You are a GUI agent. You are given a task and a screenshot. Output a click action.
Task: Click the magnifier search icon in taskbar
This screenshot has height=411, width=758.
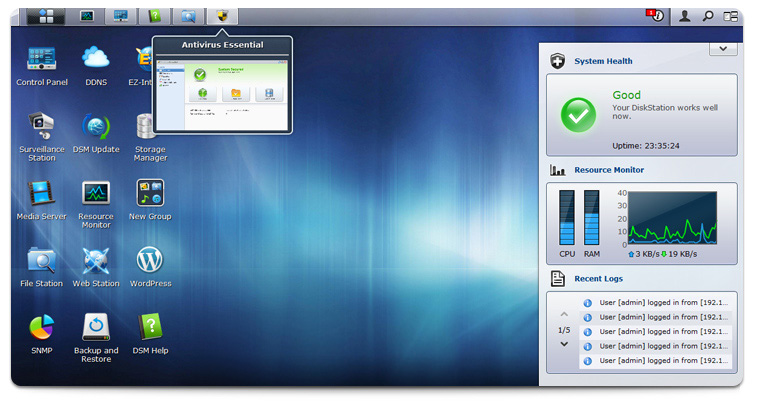(708, 16)
